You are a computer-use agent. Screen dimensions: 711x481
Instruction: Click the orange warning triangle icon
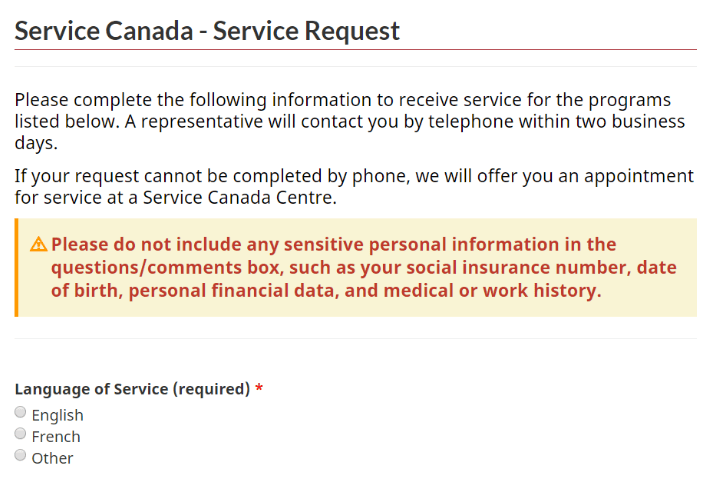39,245
